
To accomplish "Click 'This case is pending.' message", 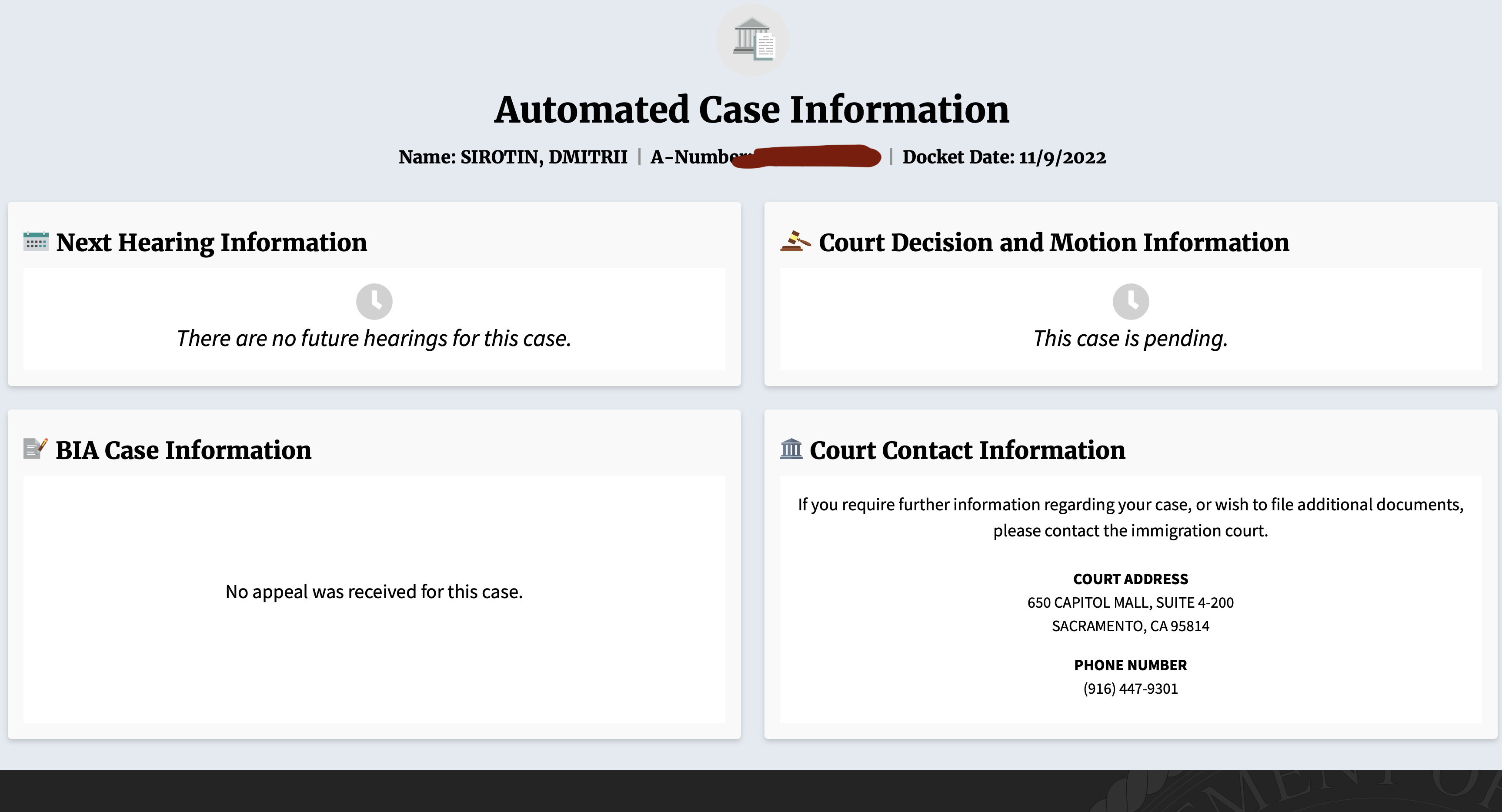I will [1131, 339].
